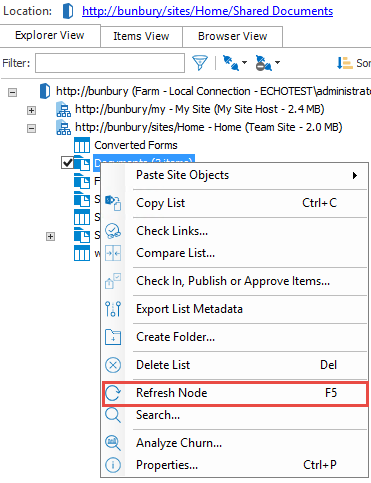The width and height of the screenshot is (371, 483).
Task: Open the disconnect plug icon's dropdown arrow
Action: click(x=277, y=63)
